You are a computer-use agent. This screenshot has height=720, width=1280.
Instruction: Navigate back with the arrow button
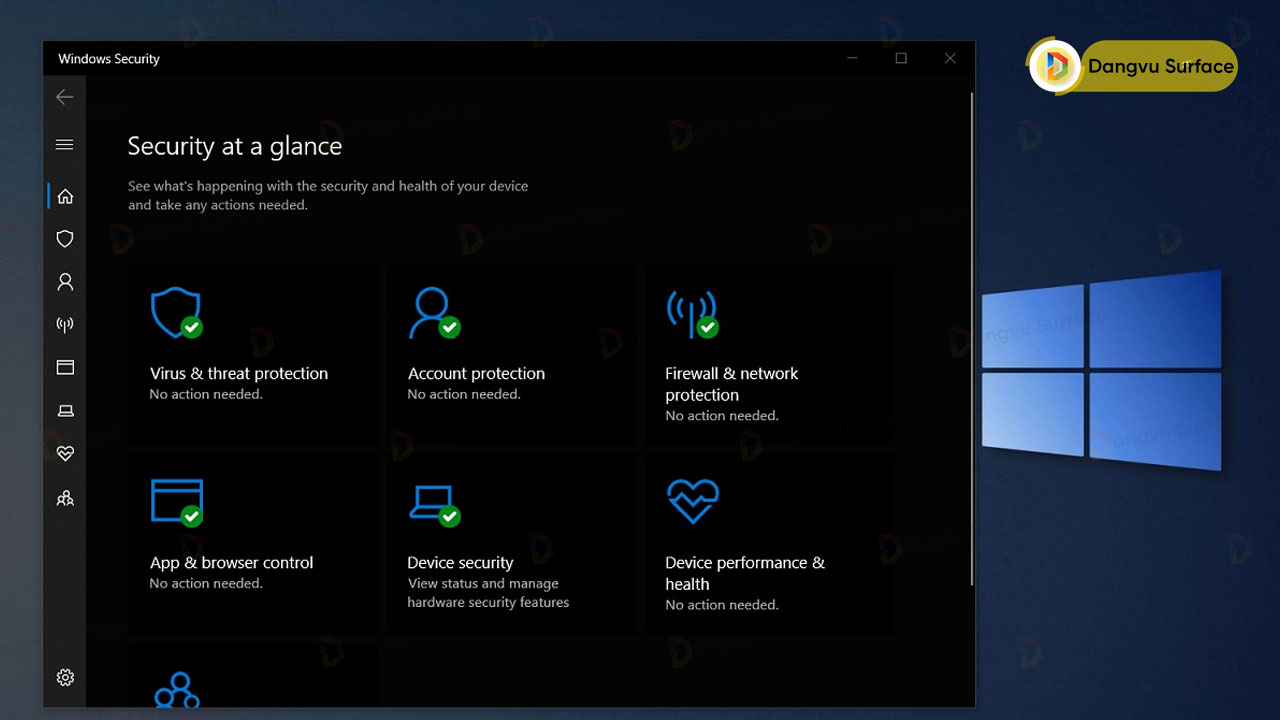click(64, 96)
